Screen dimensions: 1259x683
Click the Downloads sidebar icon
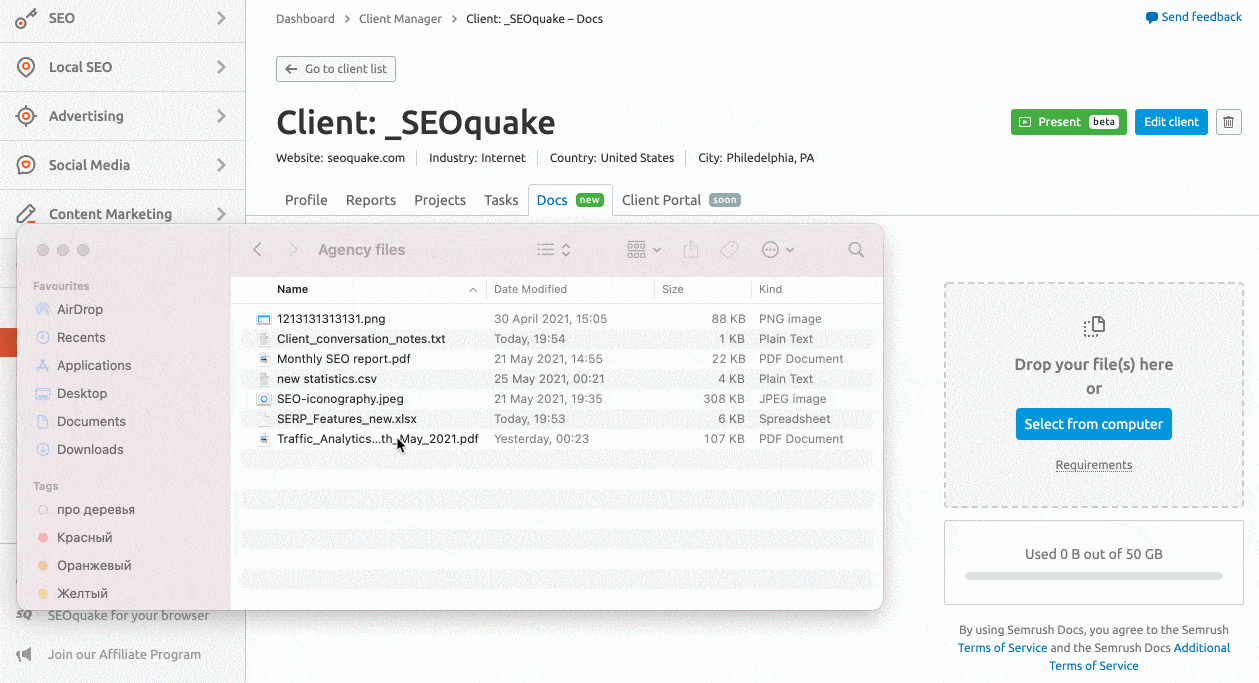pos(43,450)
